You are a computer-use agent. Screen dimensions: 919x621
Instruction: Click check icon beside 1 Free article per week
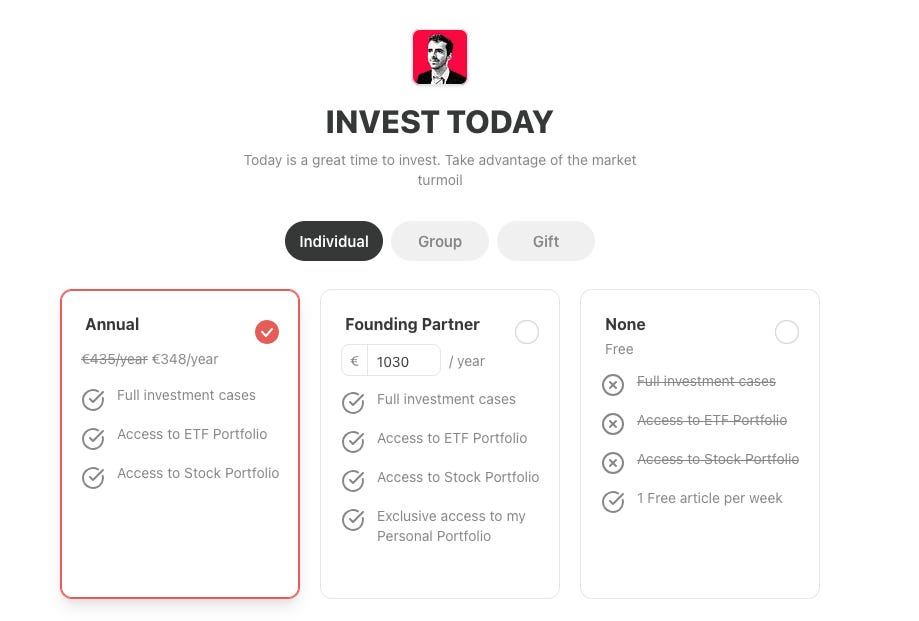[613, 501]
